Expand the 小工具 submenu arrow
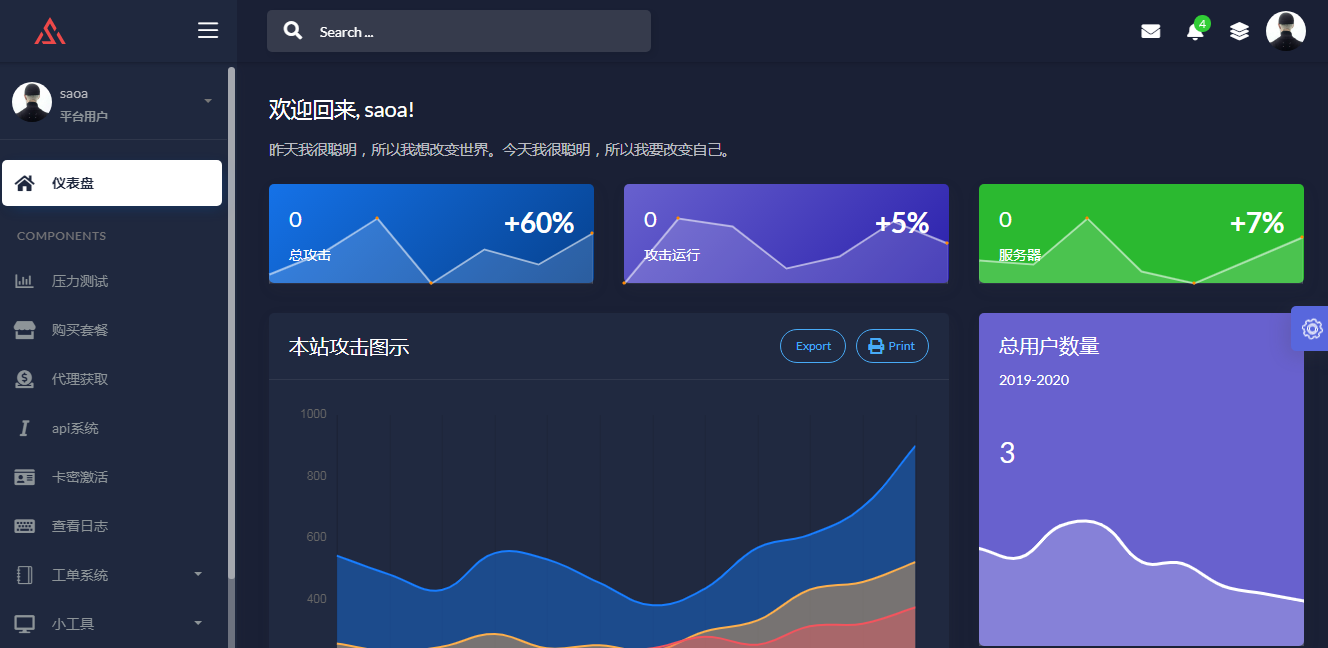Screen dimensions: 1328x648 click(198, 623)
